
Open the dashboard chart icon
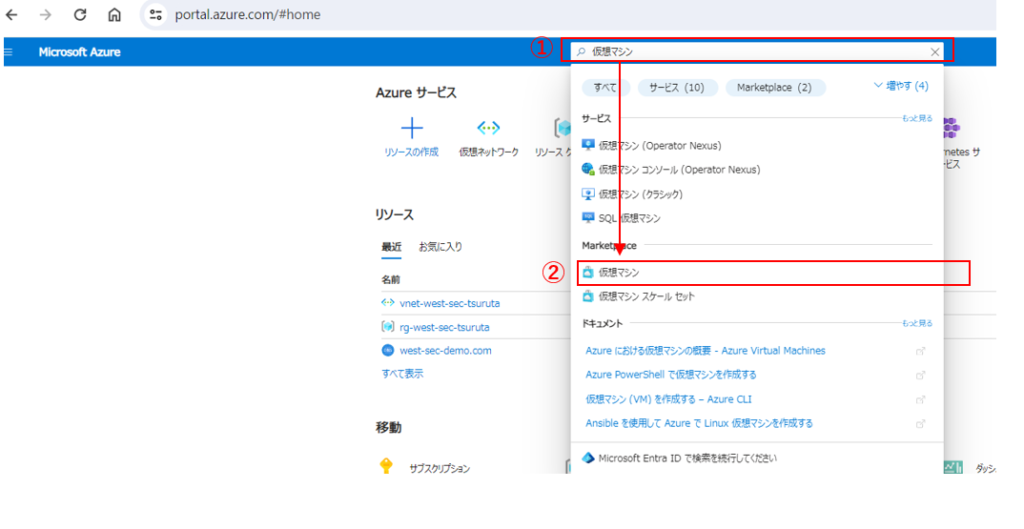point(953,467)
